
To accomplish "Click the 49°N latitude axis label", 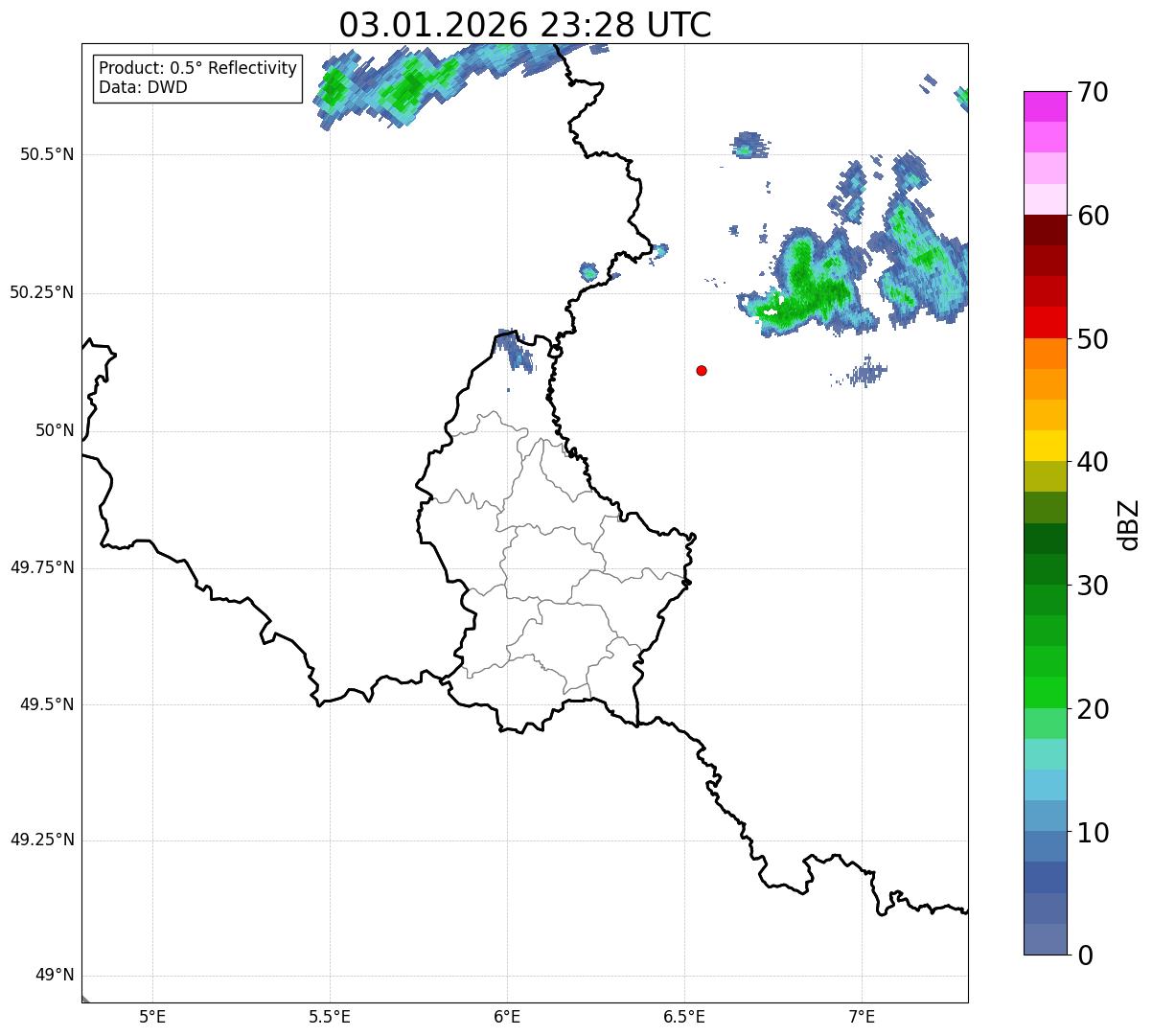I will 54,975.
